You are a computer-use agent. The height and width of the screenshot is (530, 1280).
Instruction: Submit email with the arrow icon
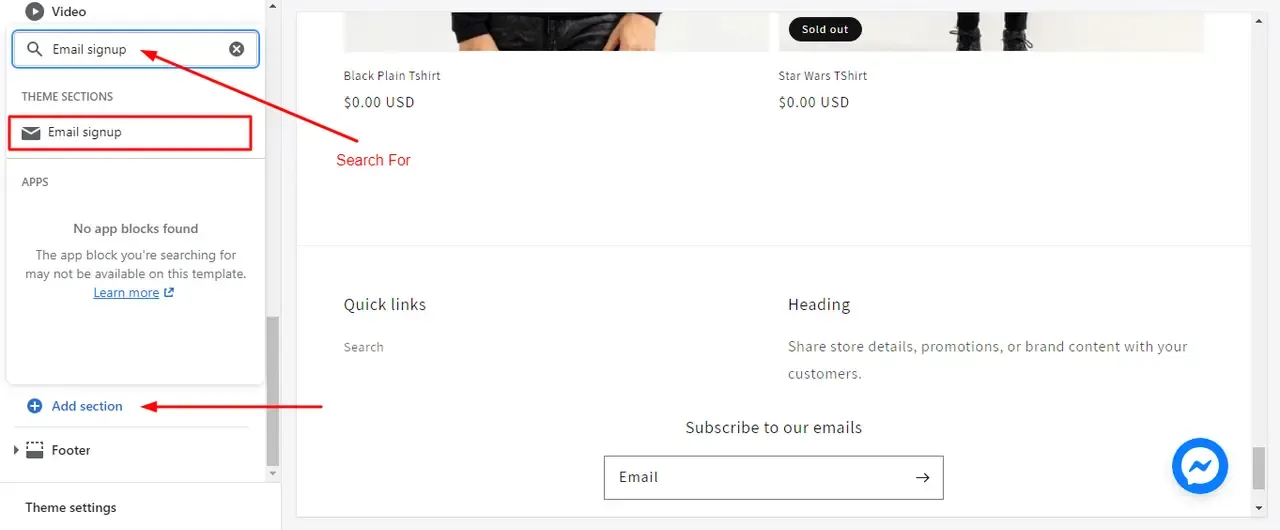[x=922, y=478]
